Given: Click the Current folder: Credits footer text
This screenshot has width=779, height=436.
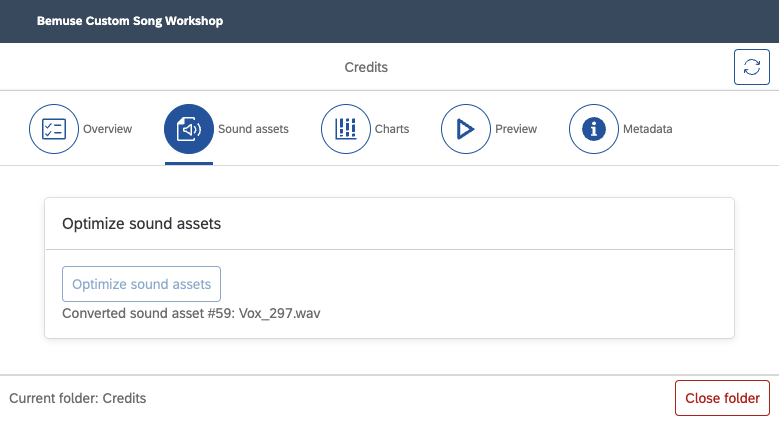Looking at the screenshot, I should click(78, 398).
